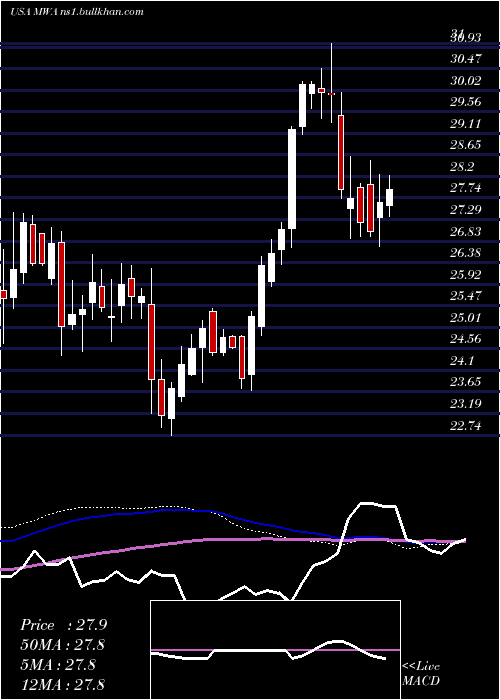This screenshot has width=500, height=700.
Task: Click the long red candle below 29.56
Action: tap(341, 152)
